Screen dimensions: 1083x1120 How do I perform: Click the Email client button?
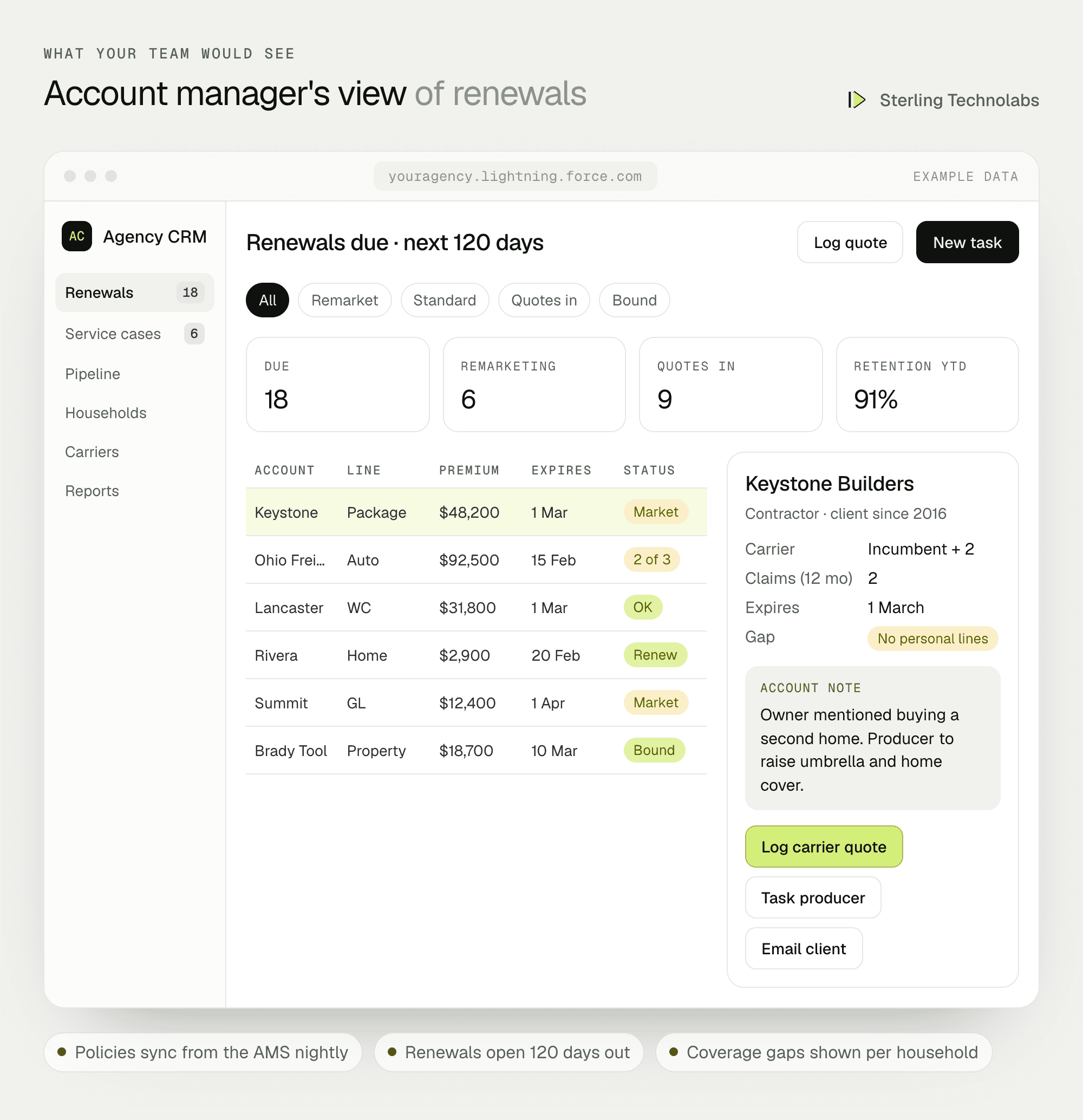coord(804,948)
